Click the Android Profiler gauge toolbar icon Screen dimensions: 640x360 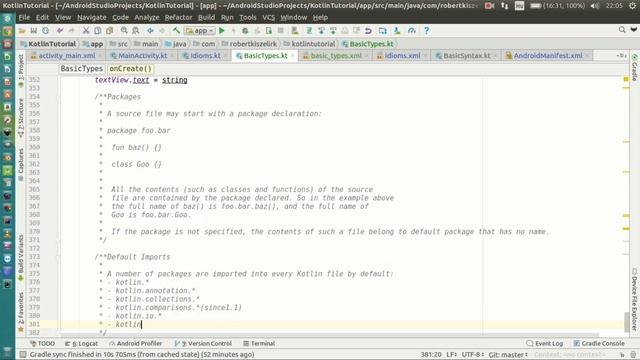click(411, 31)
